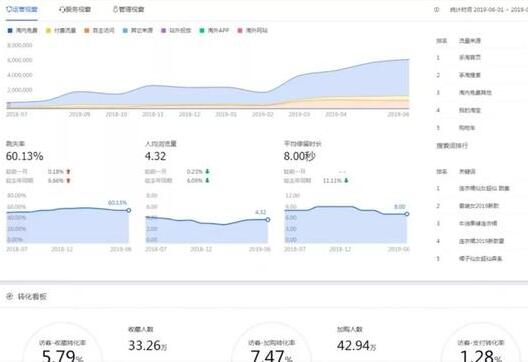This screenshot has height=362, width=528.
Task: Toggle the orange 自主访问 legend swatch
Action: (x=87, y=31)
